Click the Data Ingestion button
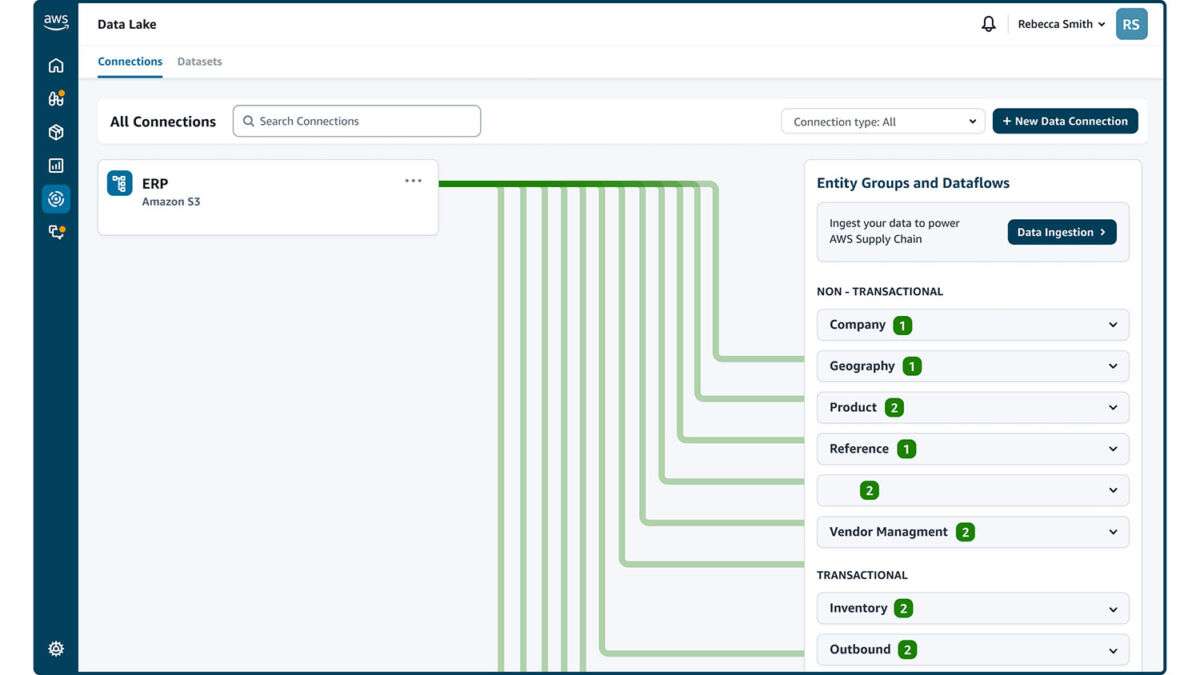This screenshot has width=1200, height=675. [x=1062, y=231]
